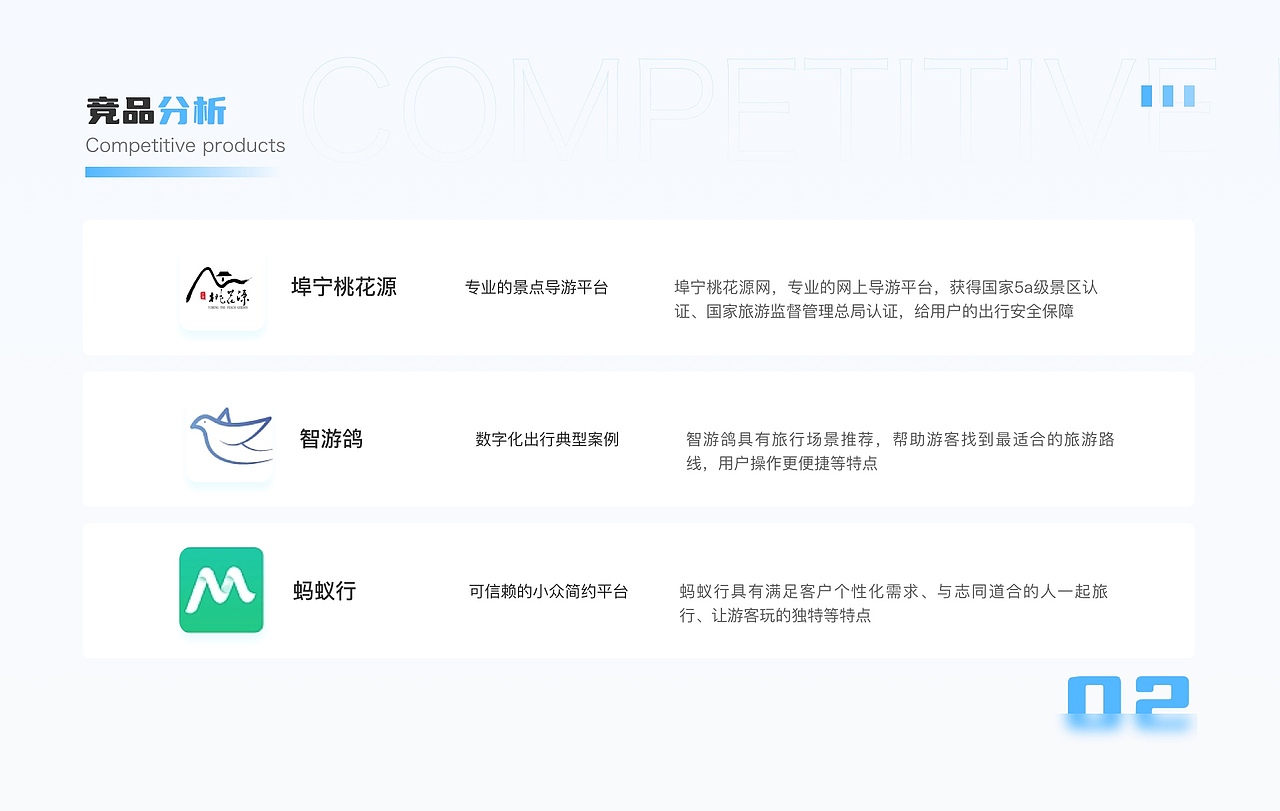Toggle the 蚂蚁行 competitor row
The width and height of the screenshot is (1280, 811).
point(638,591)
